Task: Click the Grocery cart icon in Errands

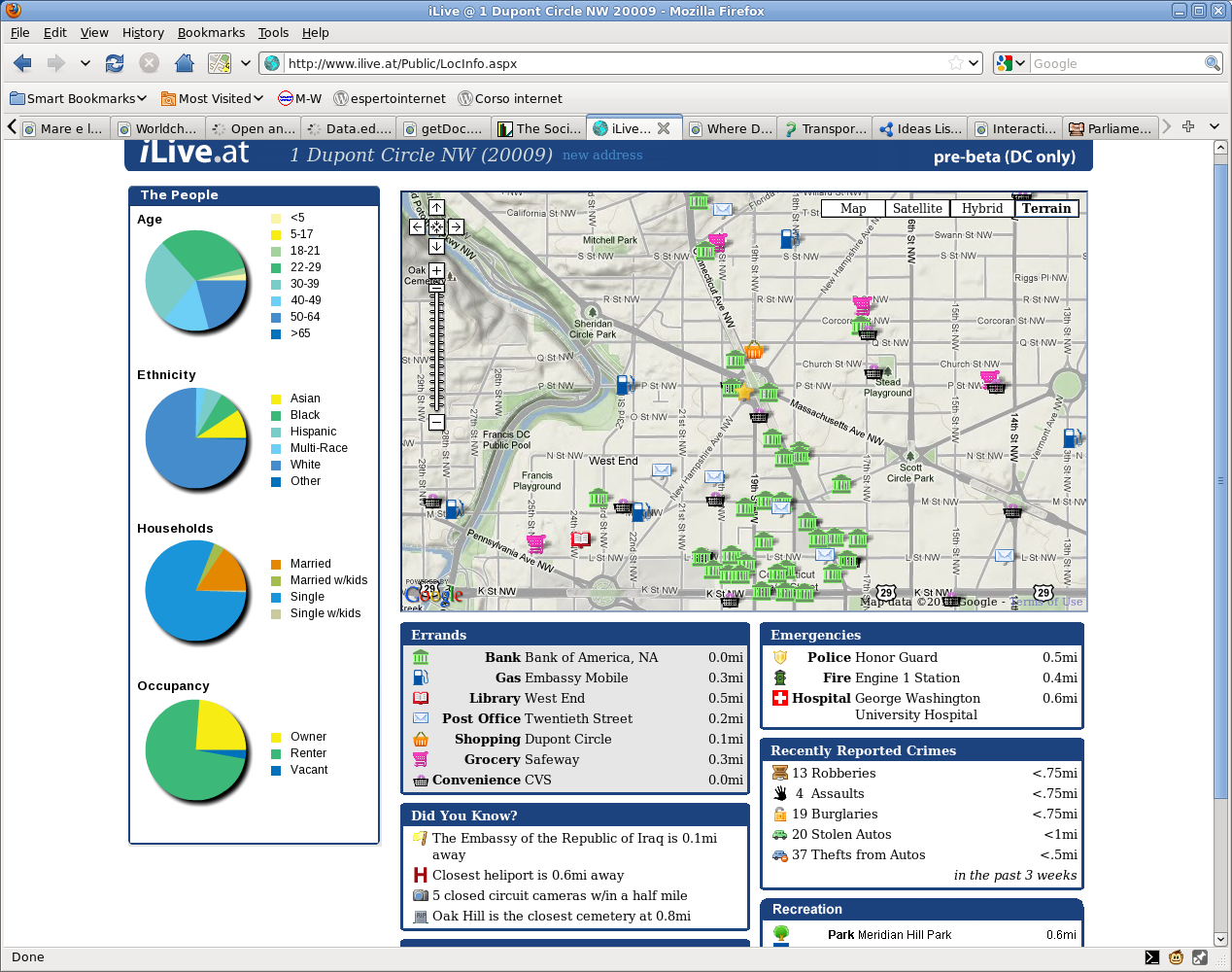Action: pyautogui.click(x=421, y=759)
